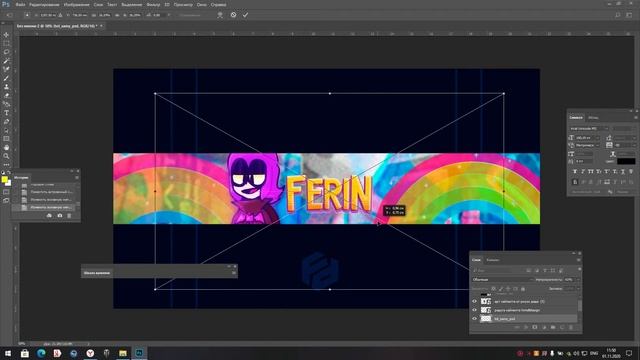Select the Hand tool
This screenshot has width=640, height=360.
6,147
